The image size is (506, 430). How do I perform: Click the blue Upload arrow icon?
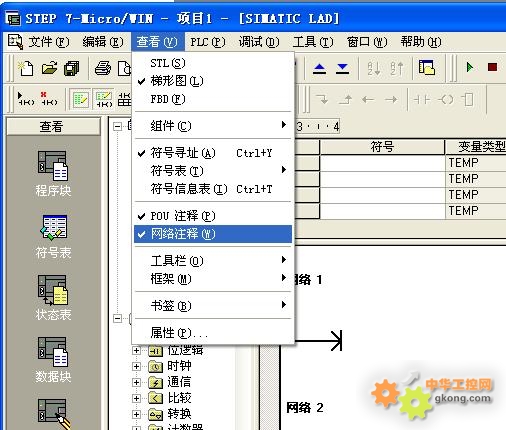[x=320, y=69]
